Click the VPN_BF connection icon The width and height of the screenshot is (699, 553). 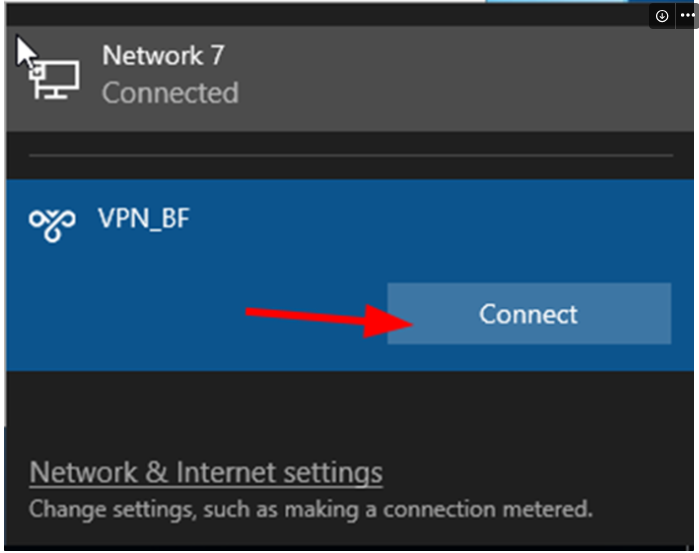(52, 224)
